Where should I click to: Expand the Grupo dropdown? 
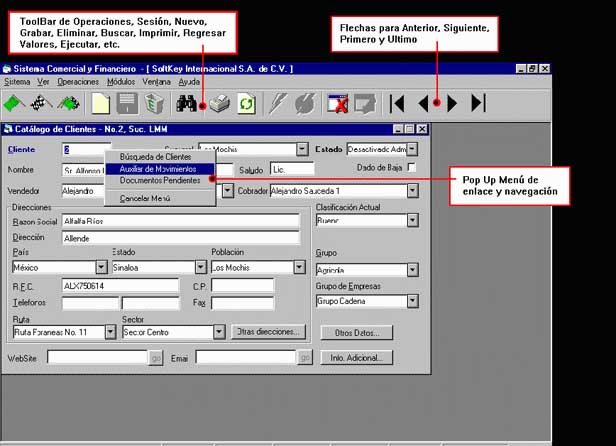coord(412,270)
